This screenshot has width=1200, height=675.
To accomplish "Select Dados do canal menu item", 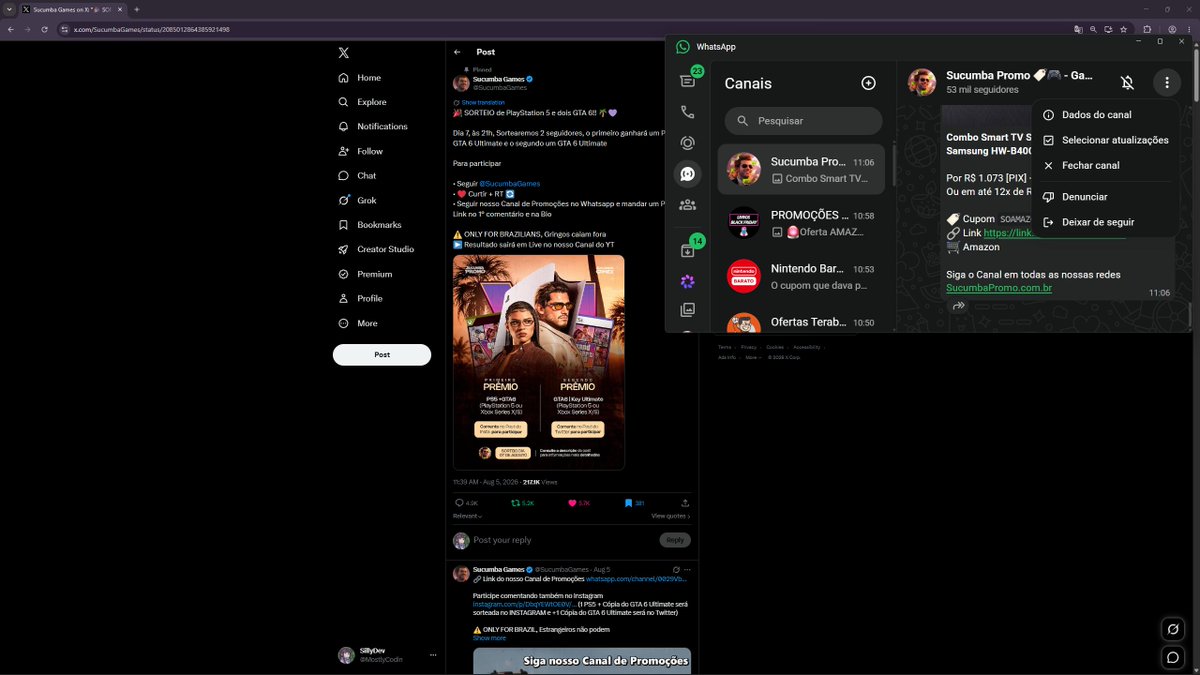I will point(1105,115).
